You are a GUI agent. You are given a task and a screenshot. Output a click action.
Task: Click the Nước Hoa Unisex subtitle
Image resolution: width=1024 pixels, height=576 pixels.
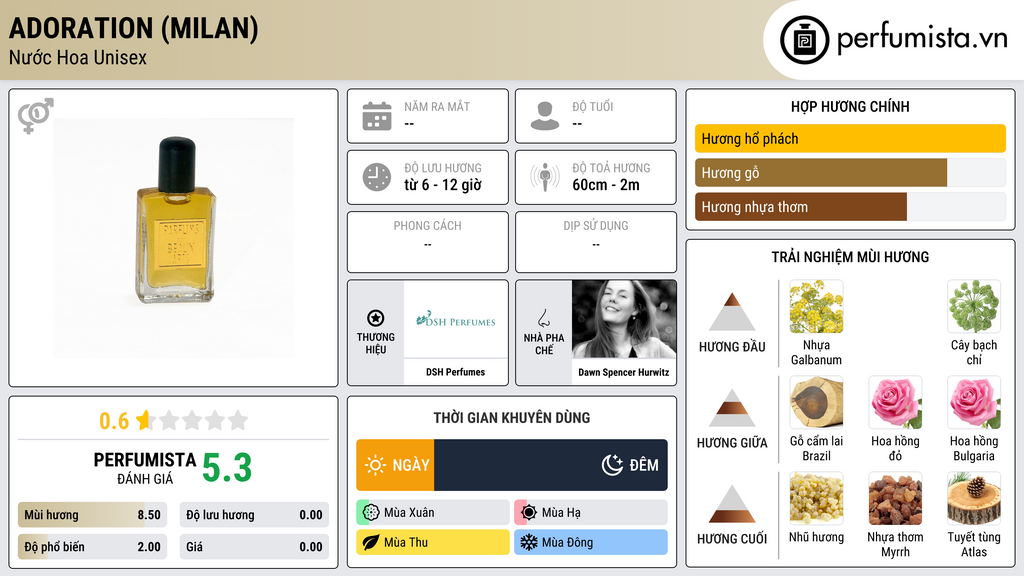(78, 57)
